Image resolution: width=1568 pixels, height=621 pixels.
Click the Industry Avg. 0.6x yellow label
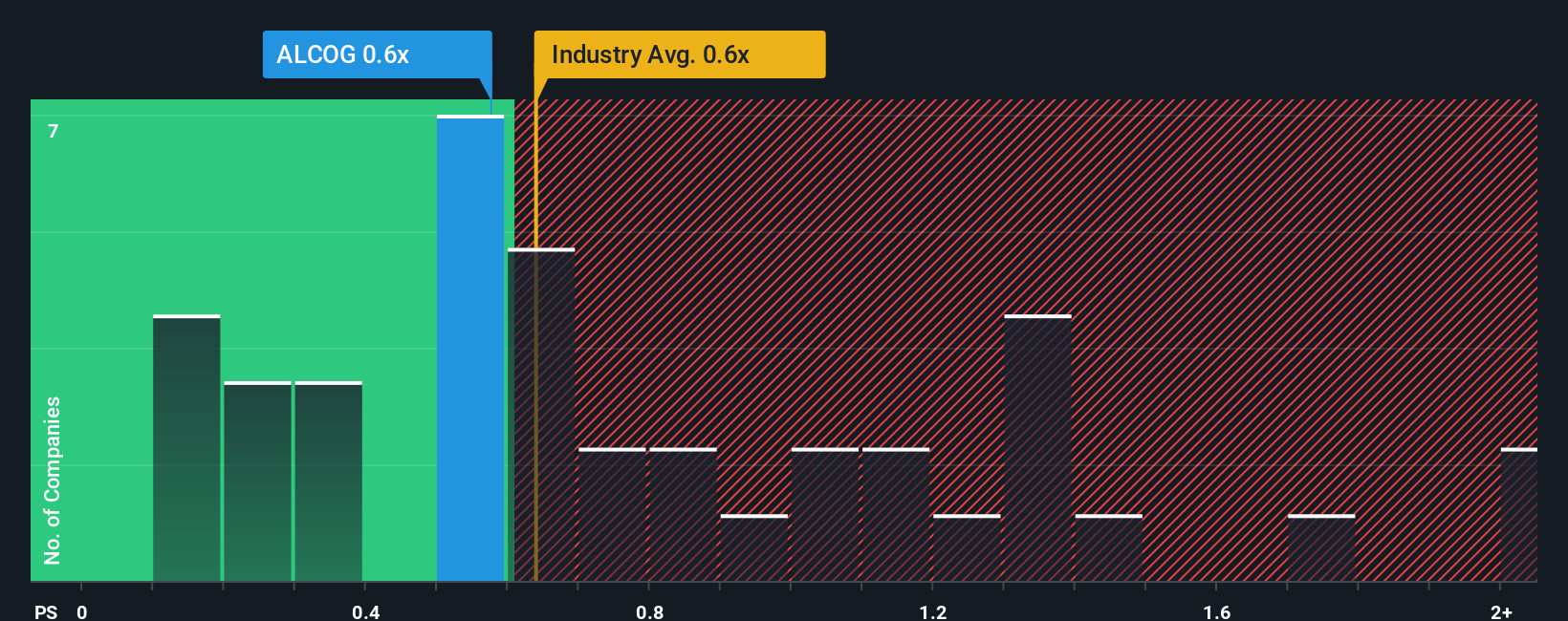(x=680, y=54)
